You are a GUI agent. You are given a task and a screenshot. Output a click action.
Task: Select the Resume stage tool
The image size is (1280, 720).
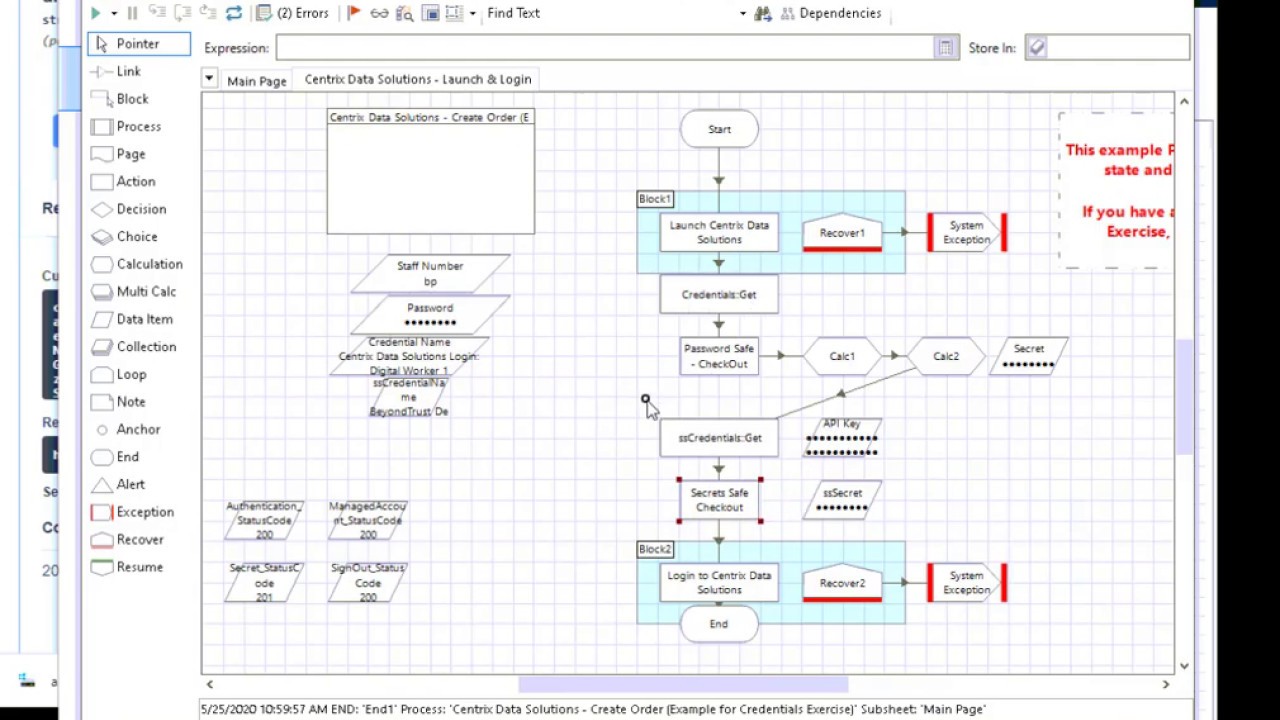click(138, 566)
